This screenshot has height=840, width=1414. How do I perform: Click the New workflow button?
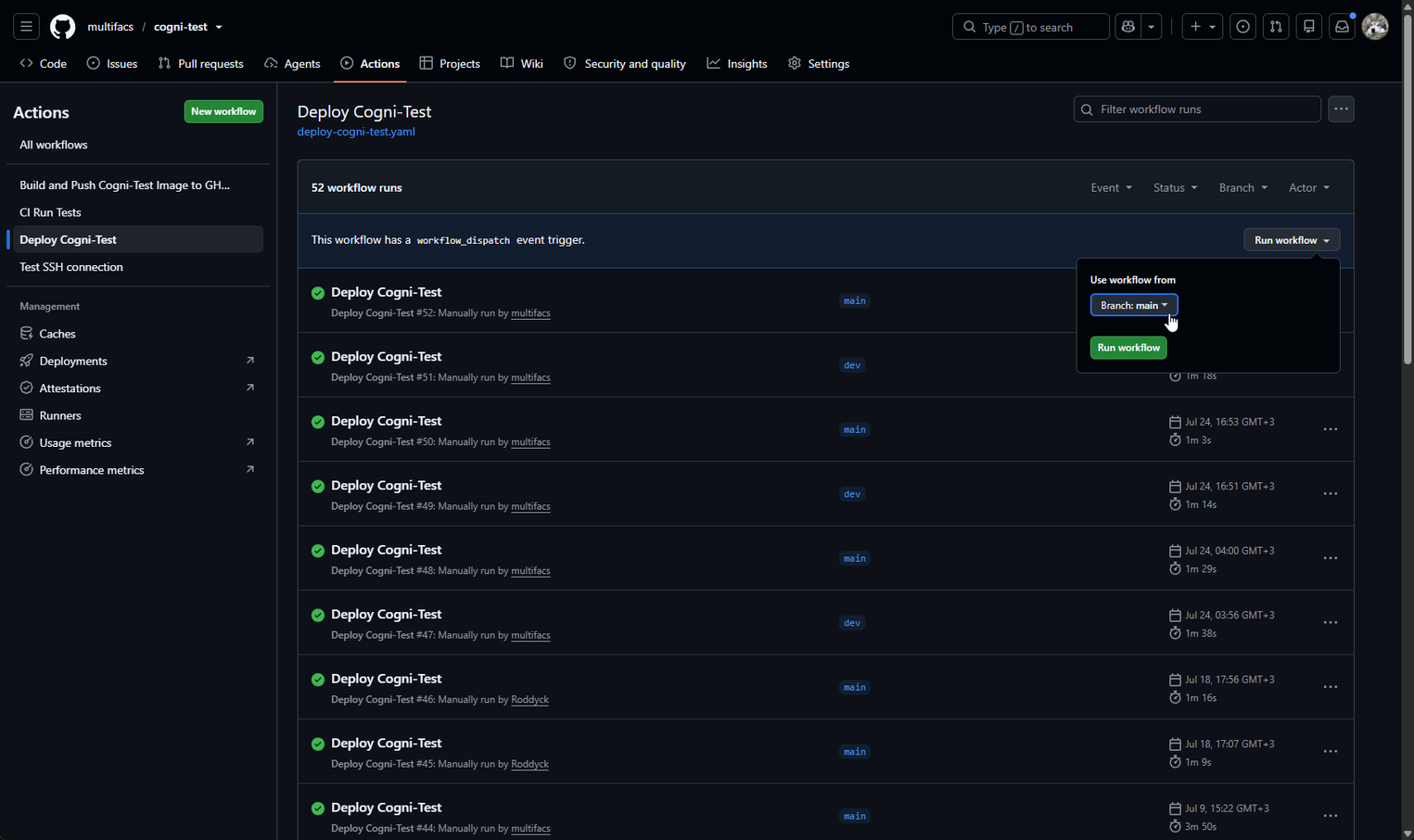point(223,111)
